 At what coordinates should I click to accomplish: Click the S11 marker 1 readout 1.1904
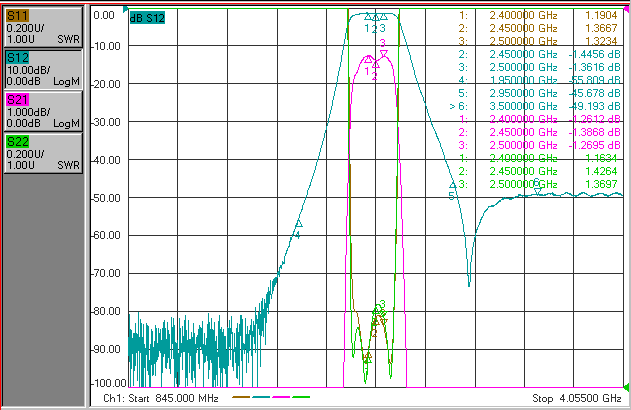pos(601,15)
